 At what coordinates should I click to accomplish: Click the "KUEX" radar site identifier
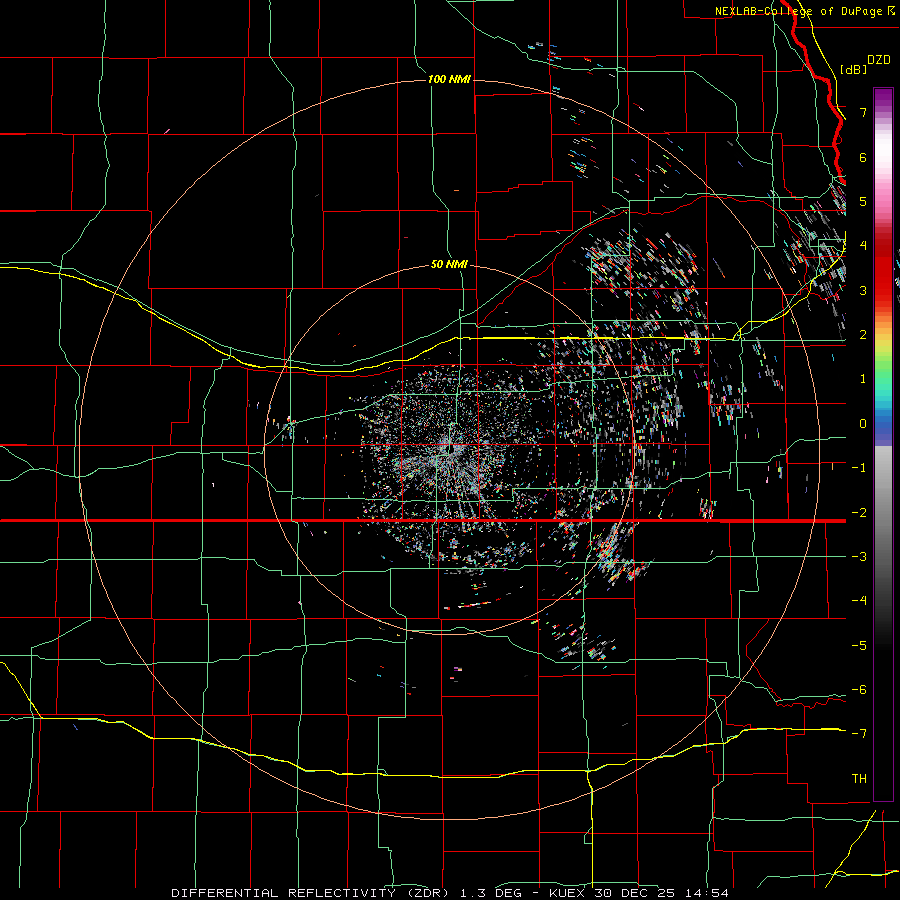pos(567,893)
